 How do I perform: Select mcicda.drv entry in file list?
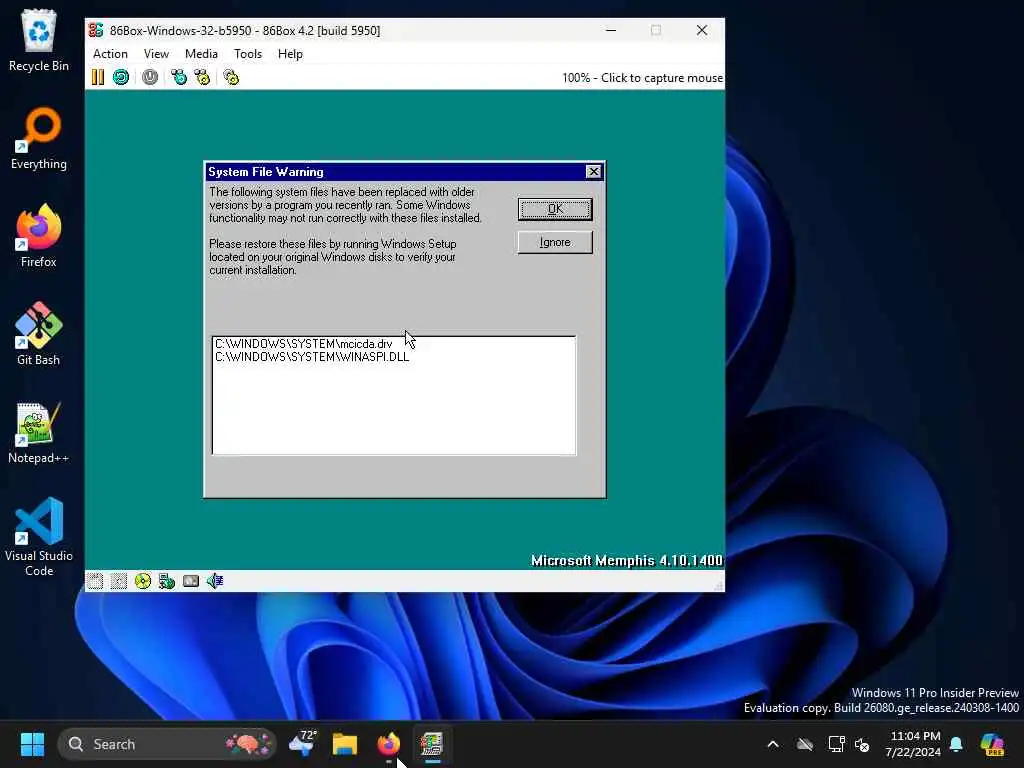coord(304,344)
